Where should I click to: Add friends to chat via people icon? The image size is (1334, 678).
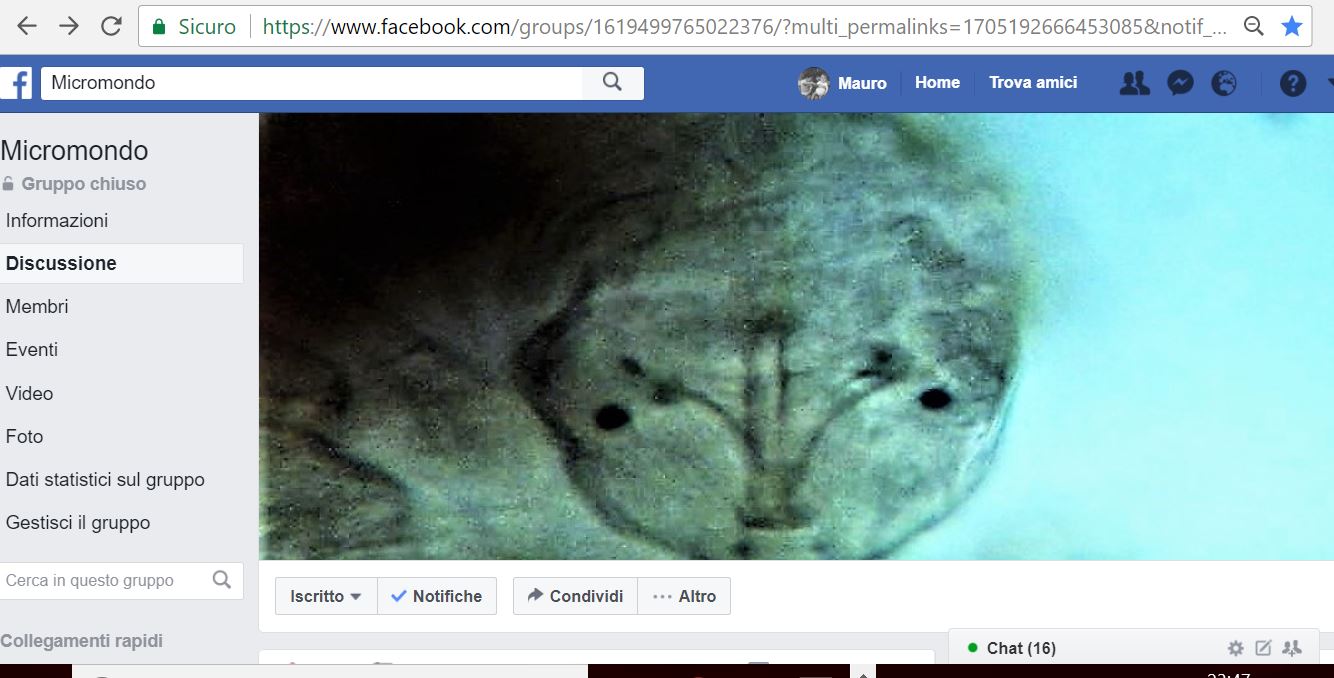(x=1292, y=648)
